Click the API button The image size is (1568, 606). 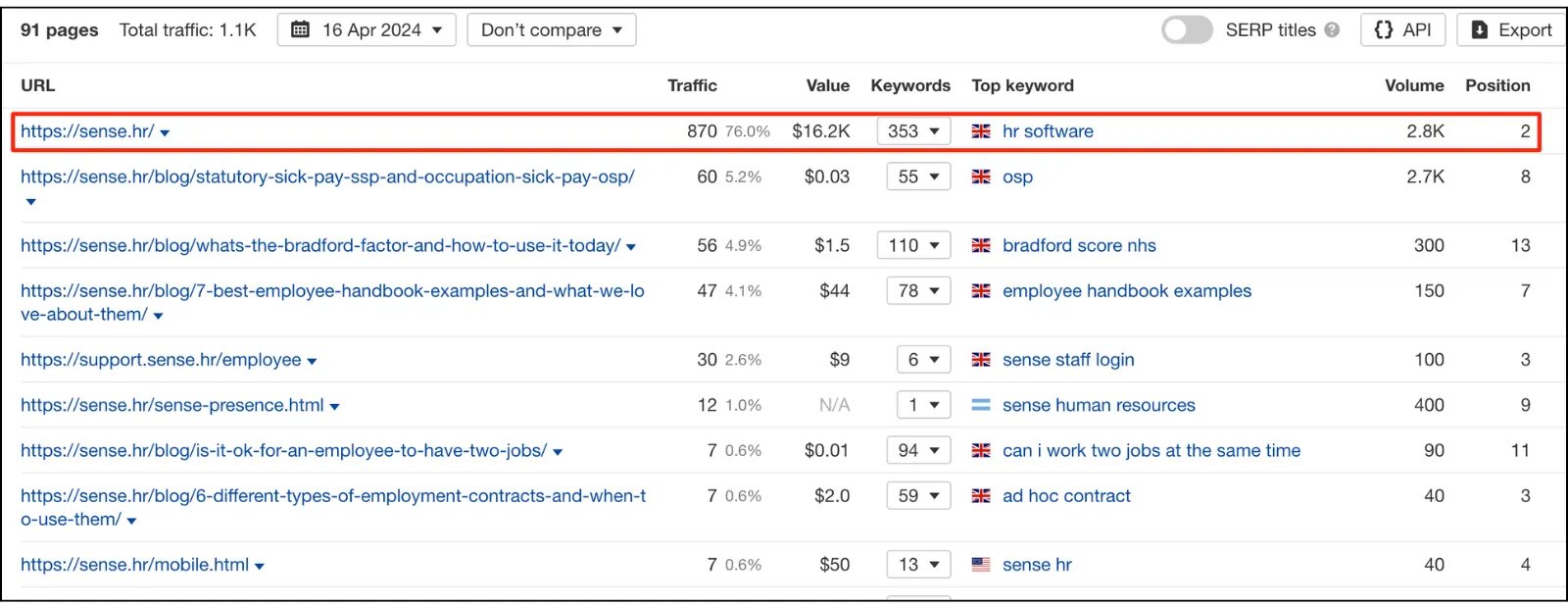[x=1403, y=30]
